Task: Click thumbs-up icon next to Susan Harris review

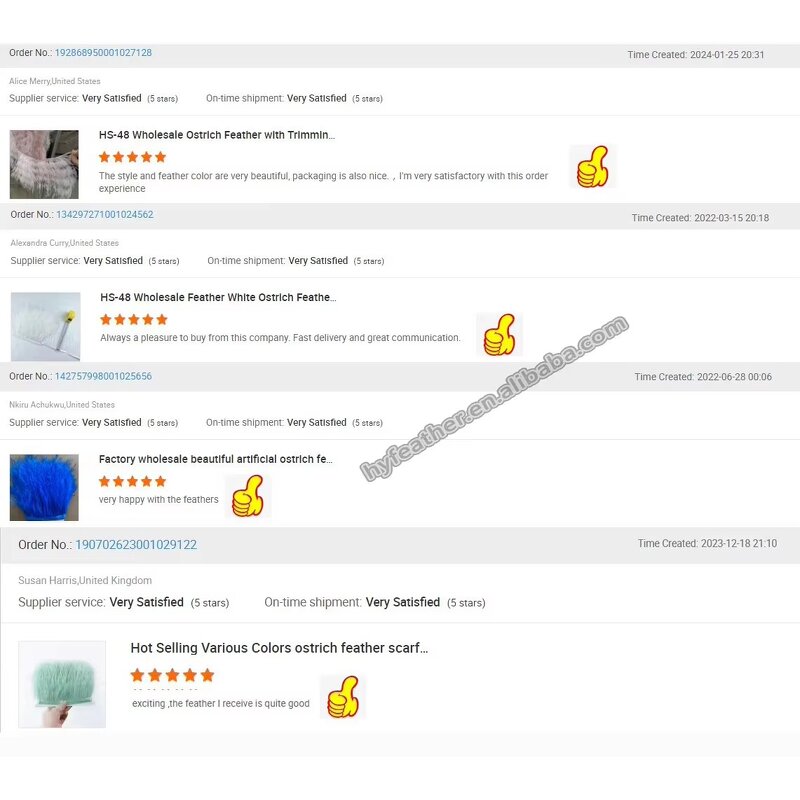Action: [x=343, y=697]
